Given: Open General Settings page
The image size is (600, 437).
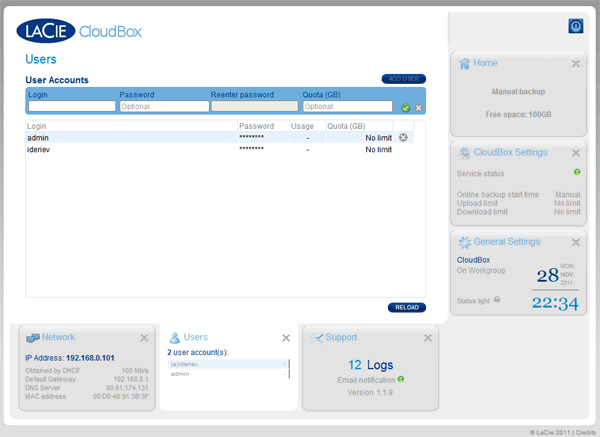Looking at the screenshot, I should pos(507,242).
